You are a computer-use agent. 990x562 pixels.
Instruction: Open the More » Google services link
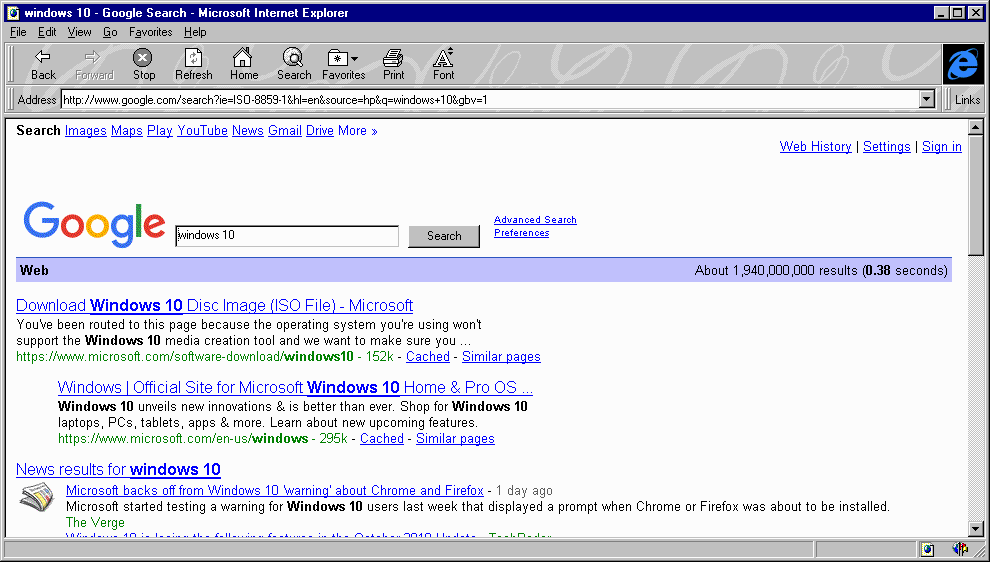click(x=357, y=131)
